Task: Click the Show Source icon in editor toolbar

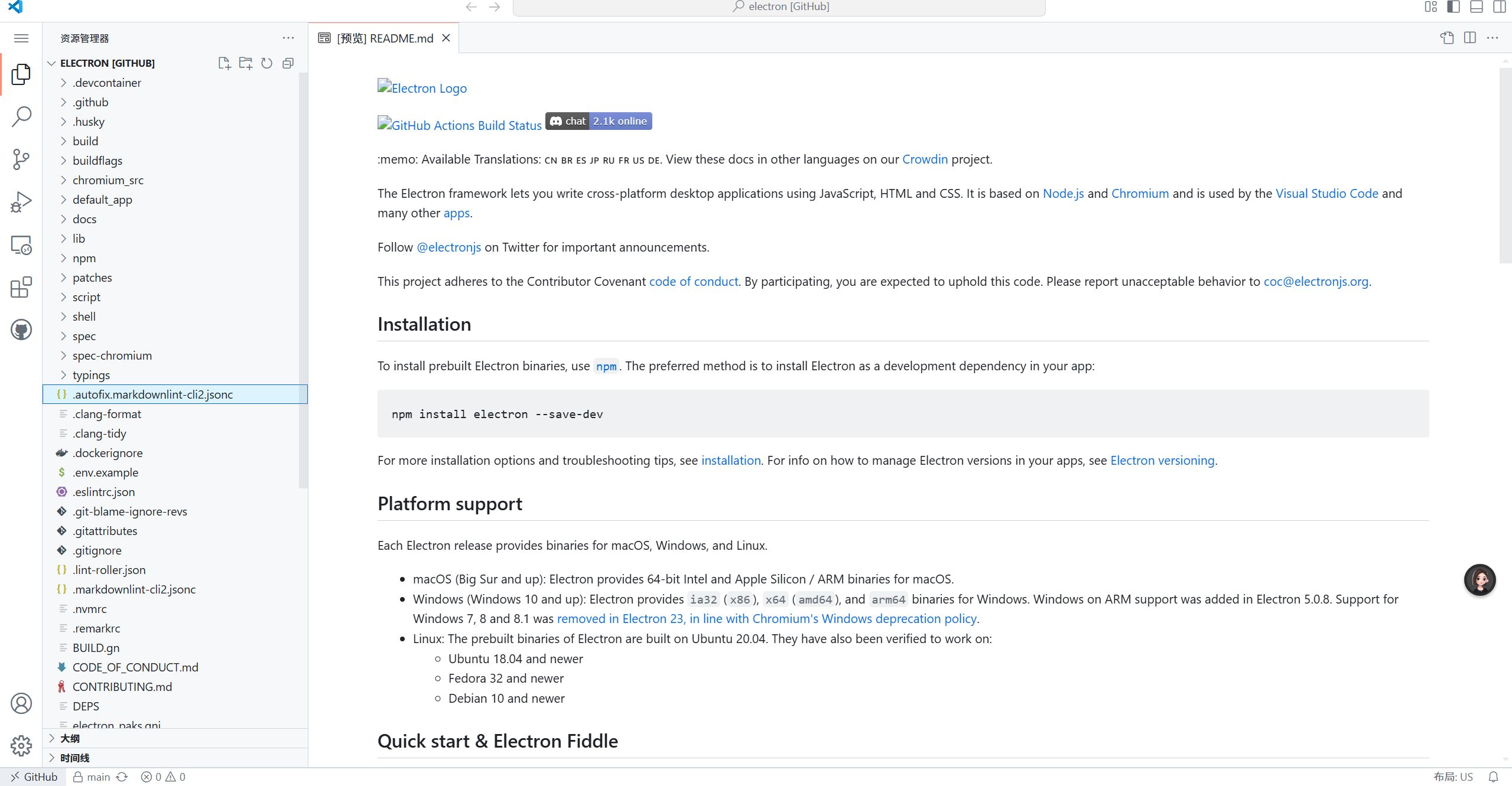Action: tap(1446, 38)
